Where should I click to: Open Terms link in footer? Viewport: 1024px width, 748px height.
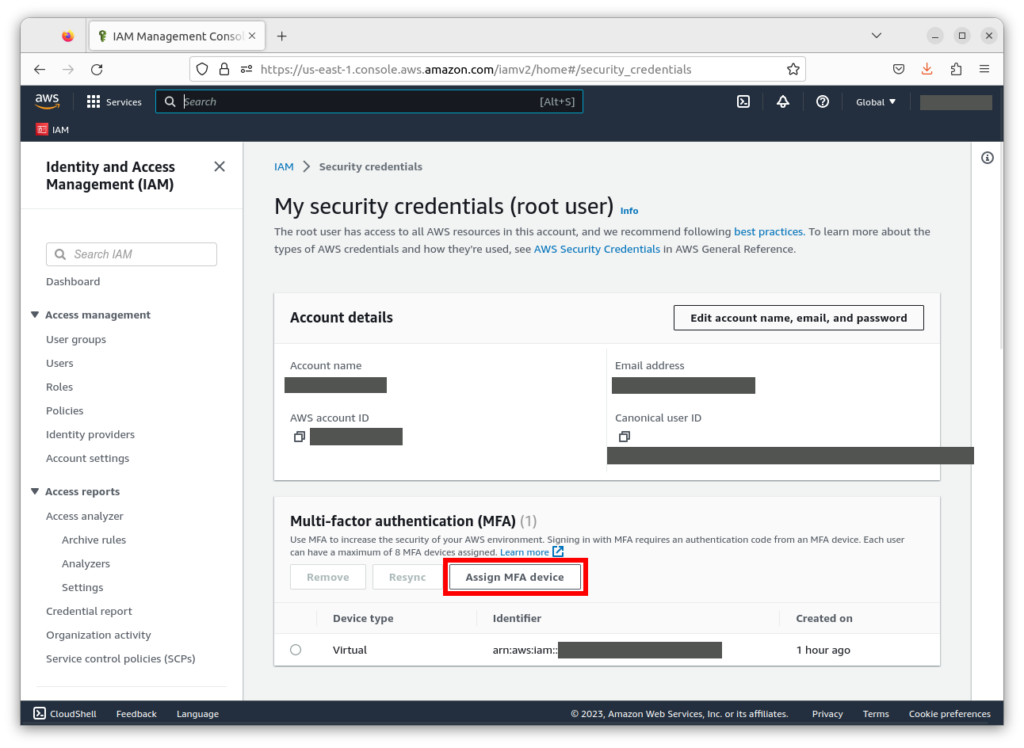[x=876, y=714]
